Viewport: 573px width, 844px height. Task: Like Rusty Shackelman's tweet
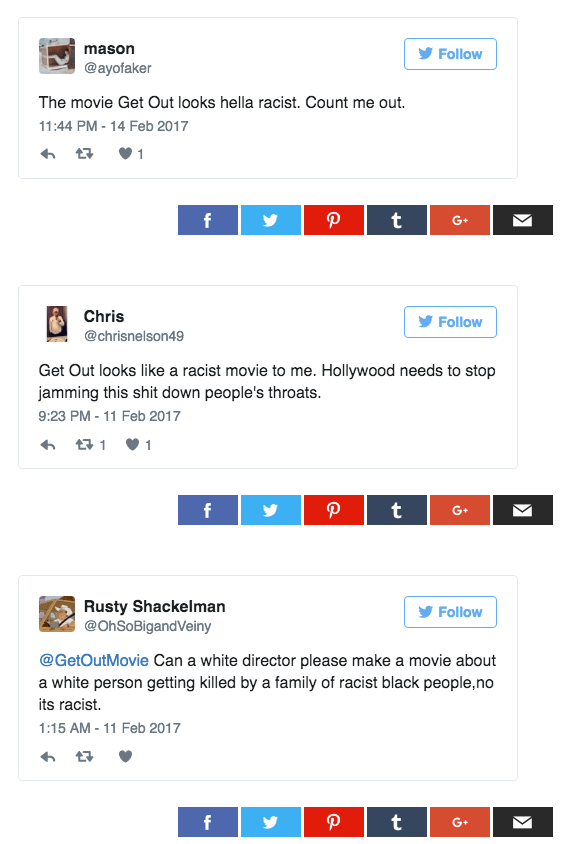(x=125, y=757)
